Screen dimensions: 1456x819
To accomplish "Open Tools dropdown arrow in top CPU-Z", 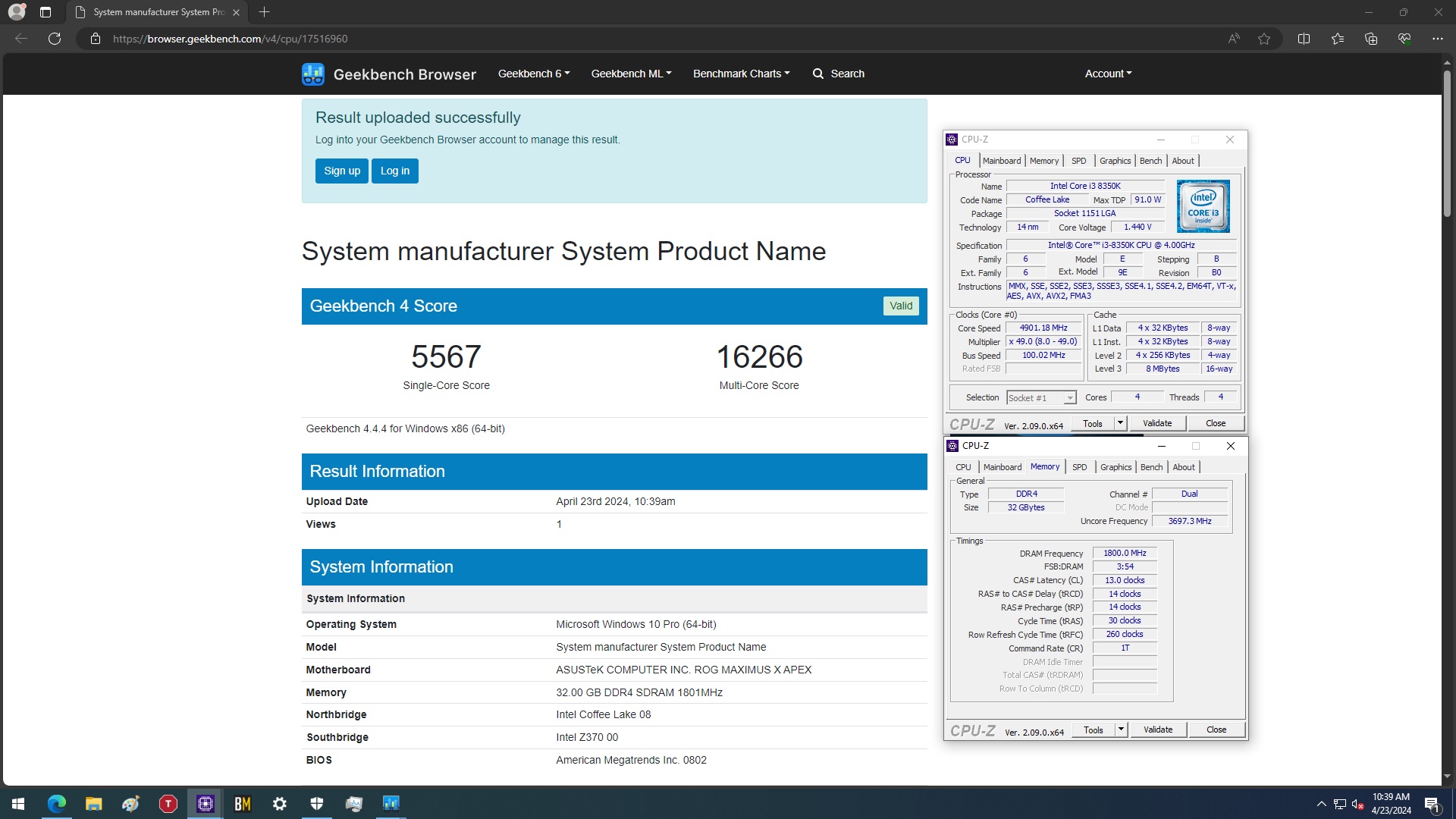I will [x=1120, y=423].
